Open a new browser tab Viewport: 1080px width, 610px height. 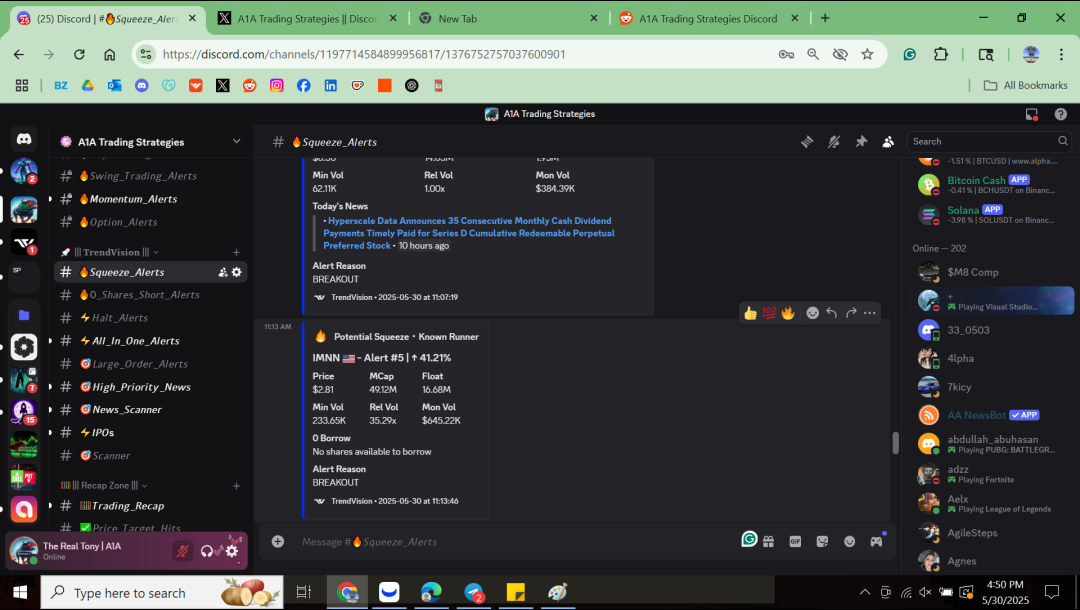coord(825,19)
